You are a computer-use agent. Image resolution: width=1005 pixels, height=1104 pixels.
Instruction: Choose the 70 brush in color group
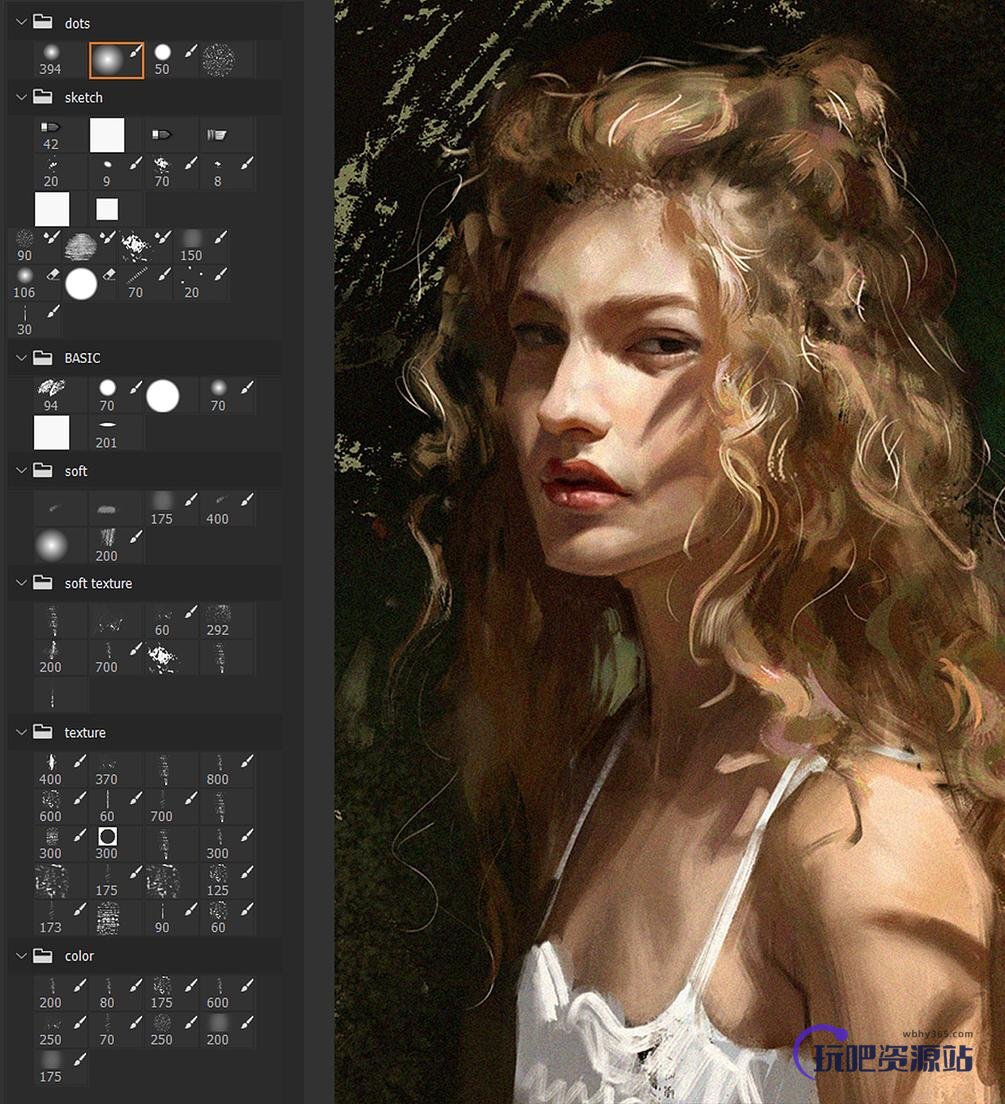tap(116, 1030)
